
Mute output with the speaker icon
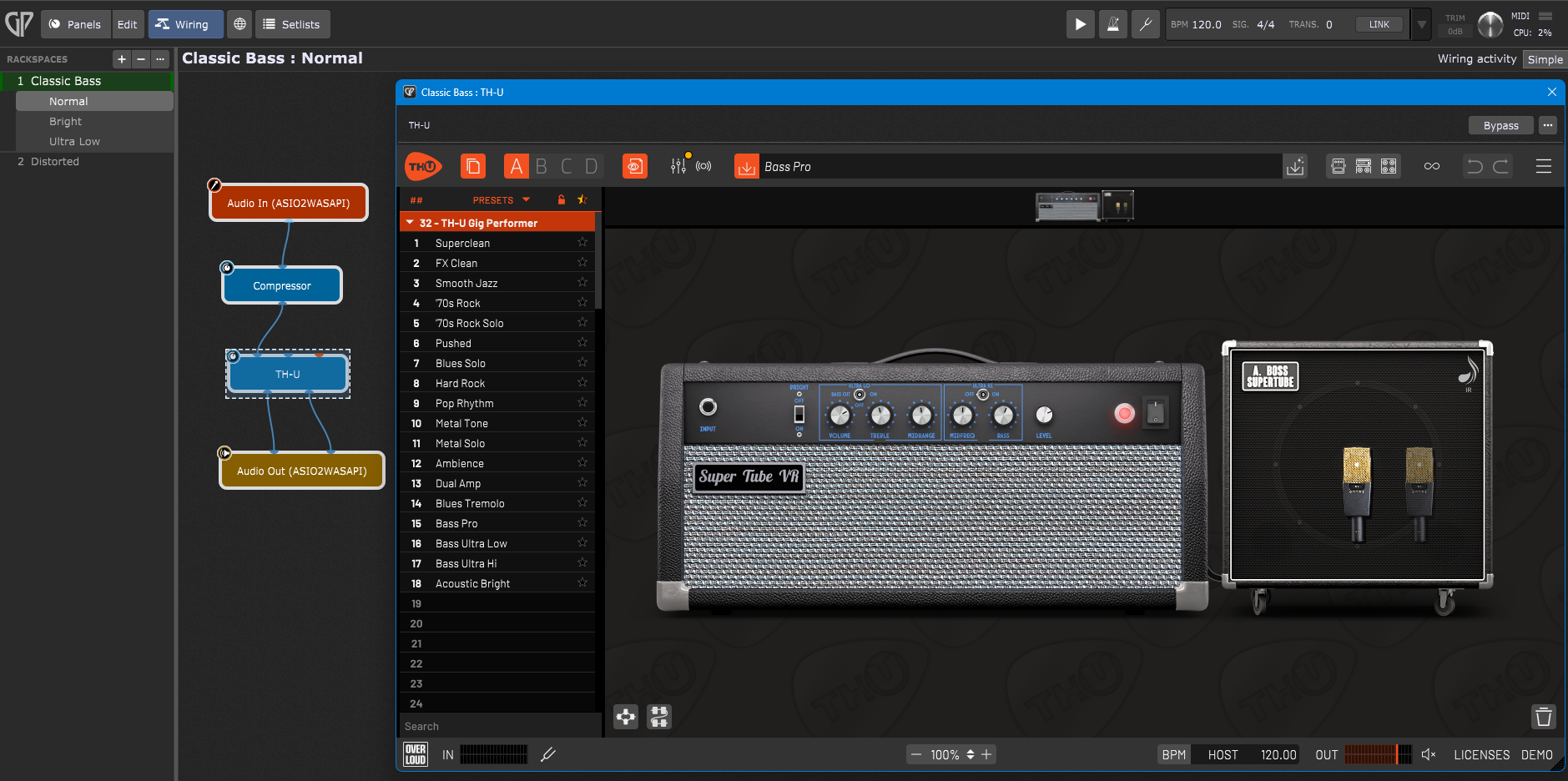[x=1429, y=754]
